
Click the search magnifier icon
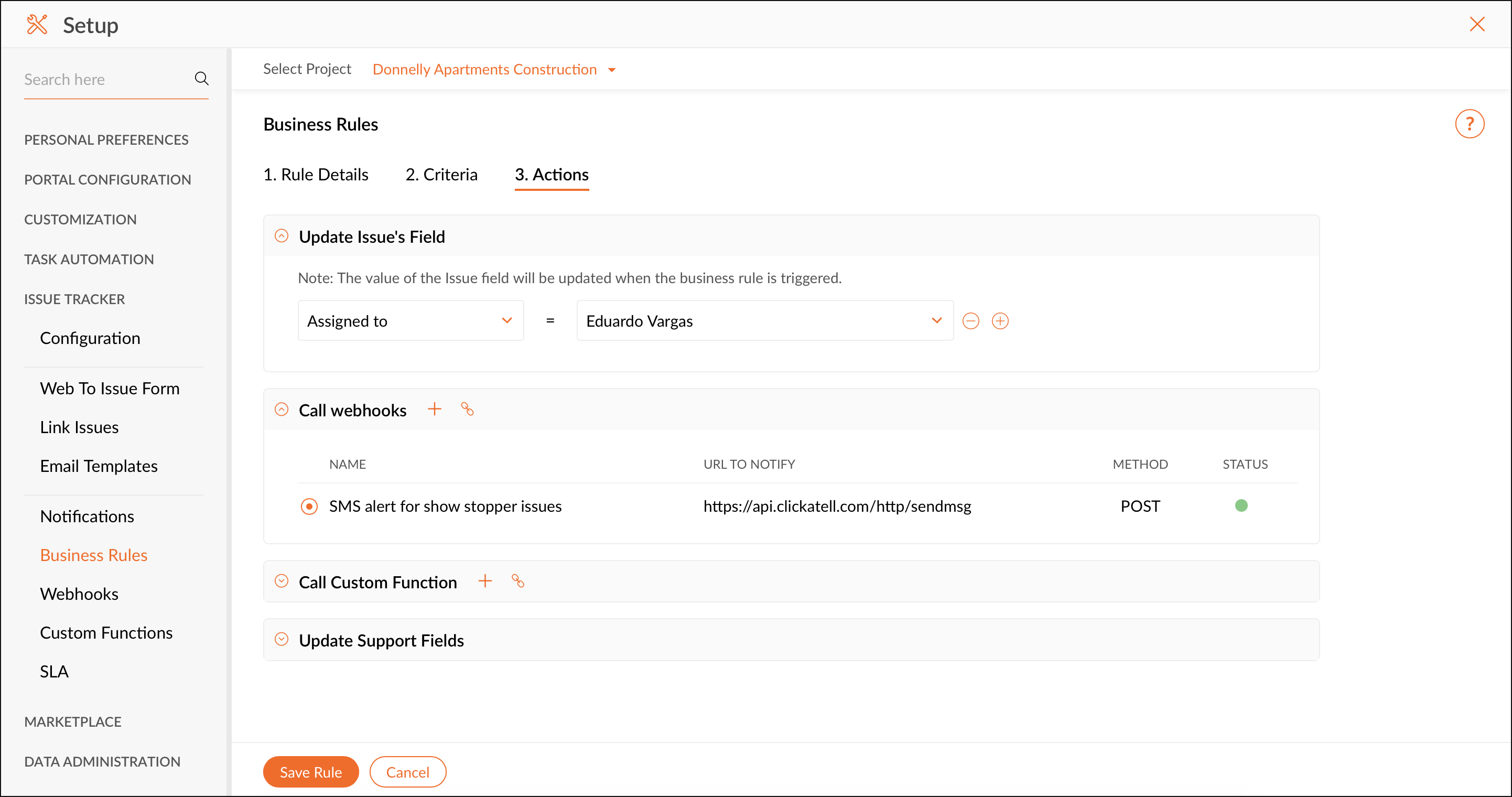tap(201, 79)
